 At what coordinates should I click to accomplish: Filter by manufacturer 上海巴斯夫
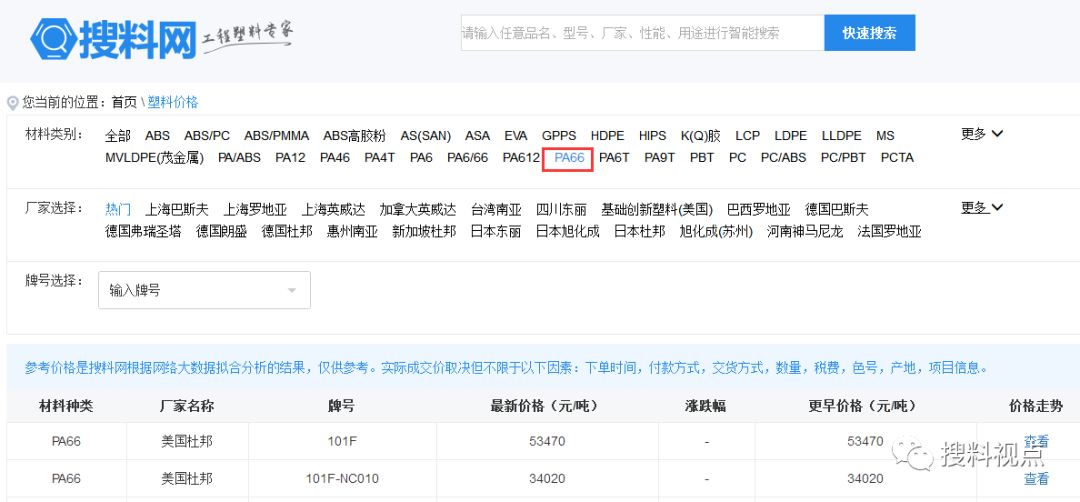coord(176,209)
